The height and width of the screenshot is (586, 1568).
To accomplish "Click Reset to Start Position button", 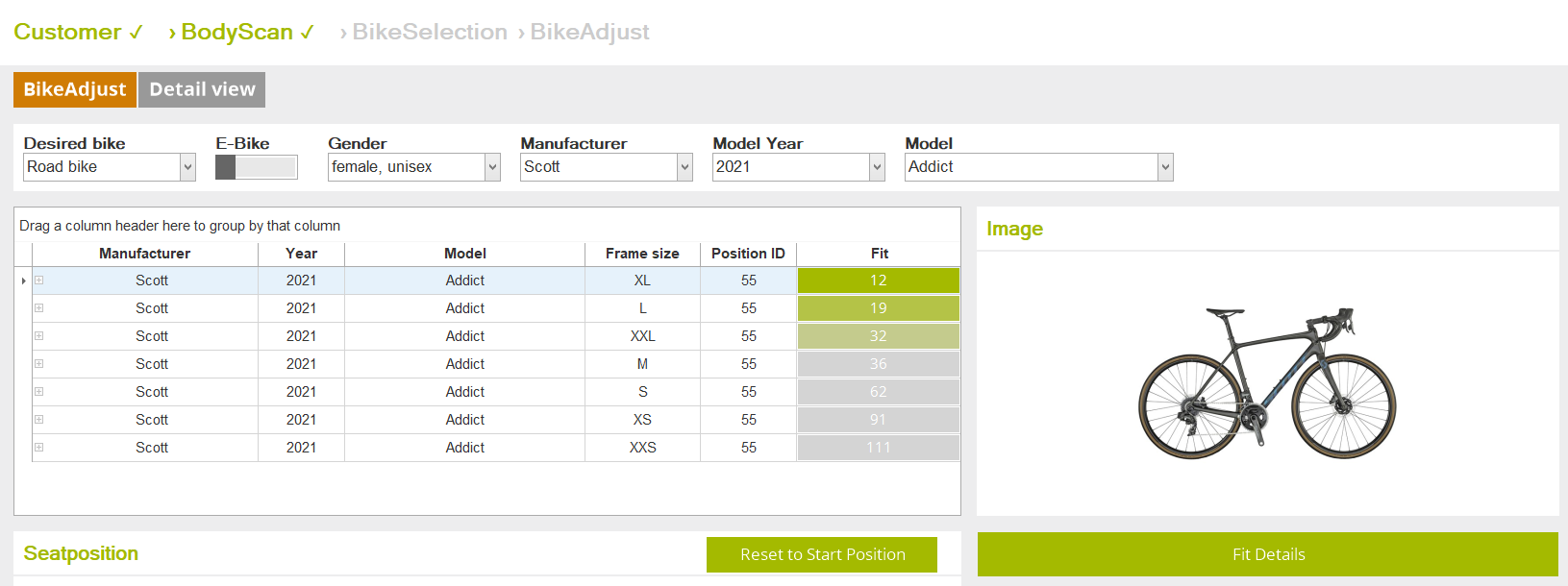I will tap(822, 554).
